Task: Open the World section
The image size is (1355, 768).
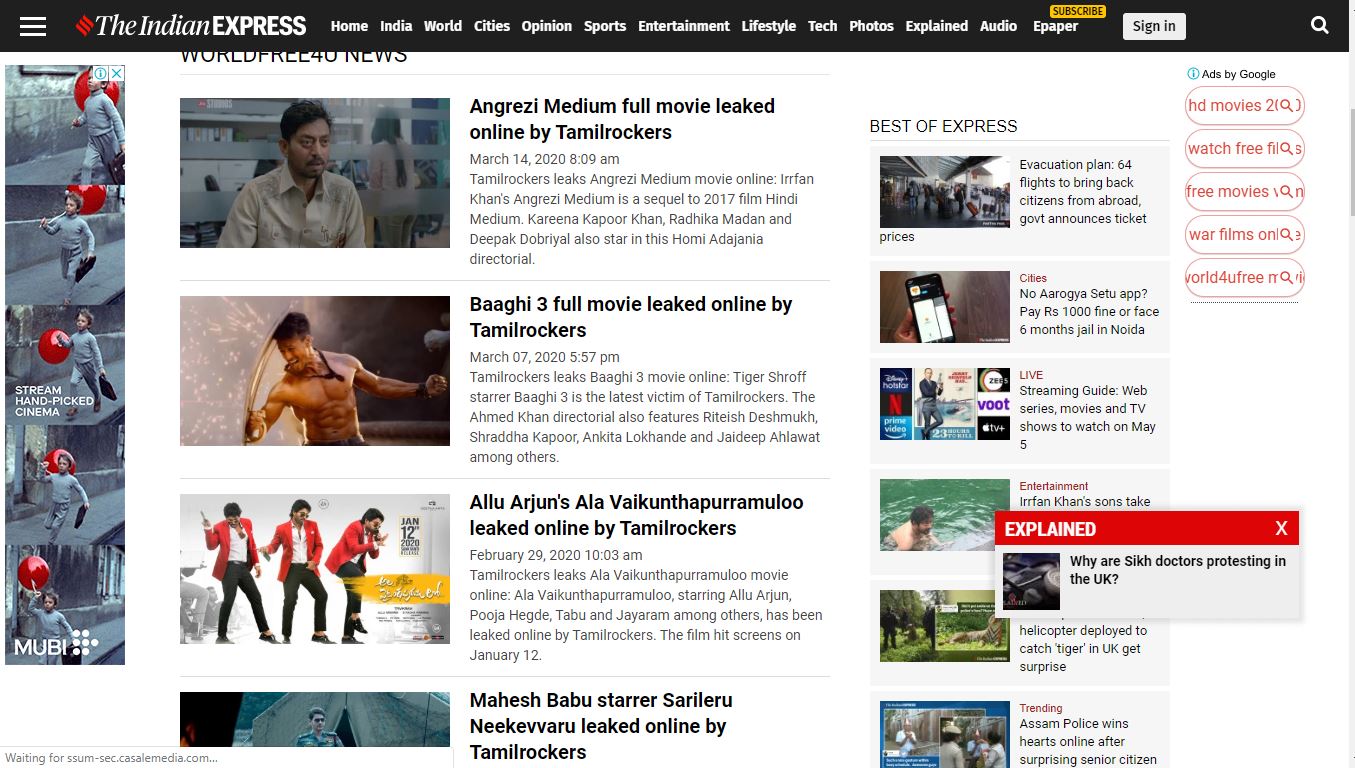Action: 443,26
